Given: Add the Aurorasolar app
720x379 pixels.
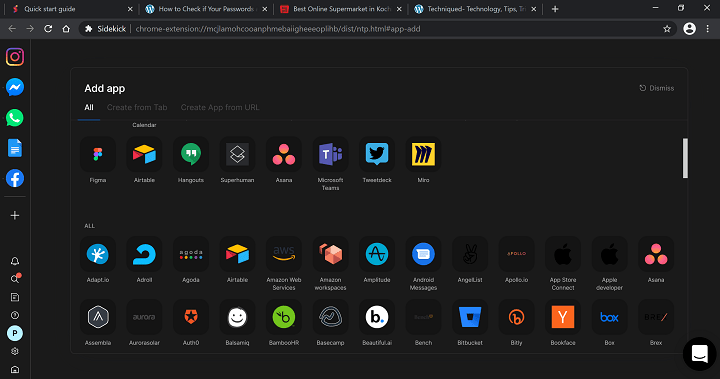Looking at the screenshot, I should (x=144, y=317).
